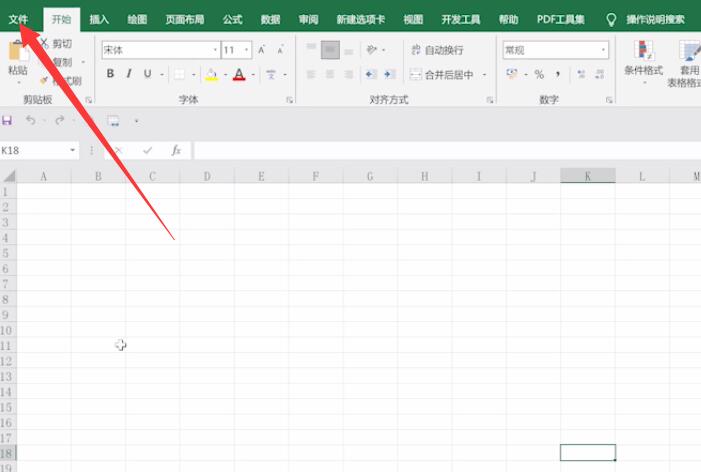Image resolution: width=701 pixels, height=472 pixels.
Task: Switch to the 插入 ribbon tab
Action: [x=99, y=19]
